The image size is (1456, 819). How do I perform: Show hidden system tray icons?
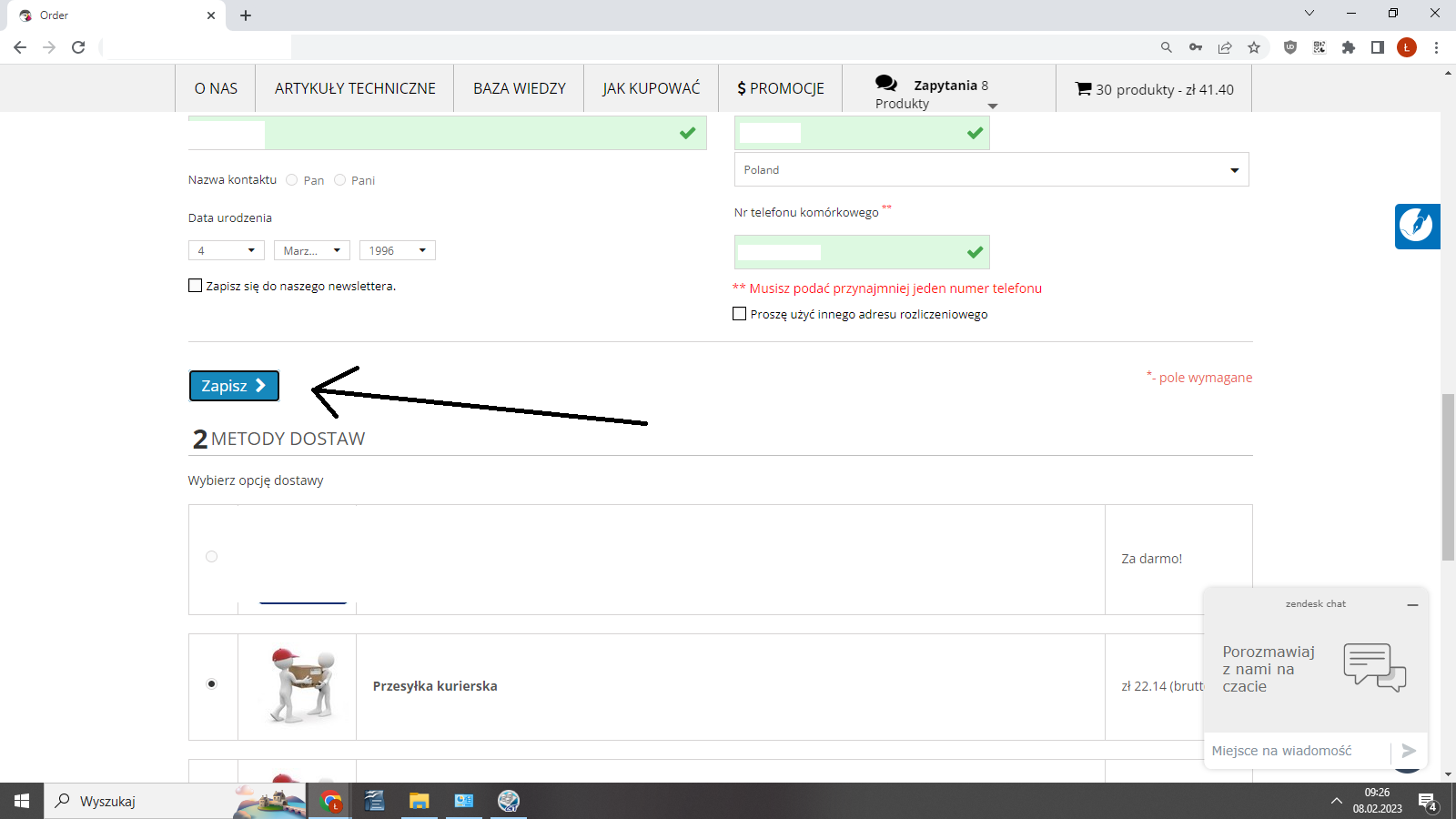tap(1336, 801)
